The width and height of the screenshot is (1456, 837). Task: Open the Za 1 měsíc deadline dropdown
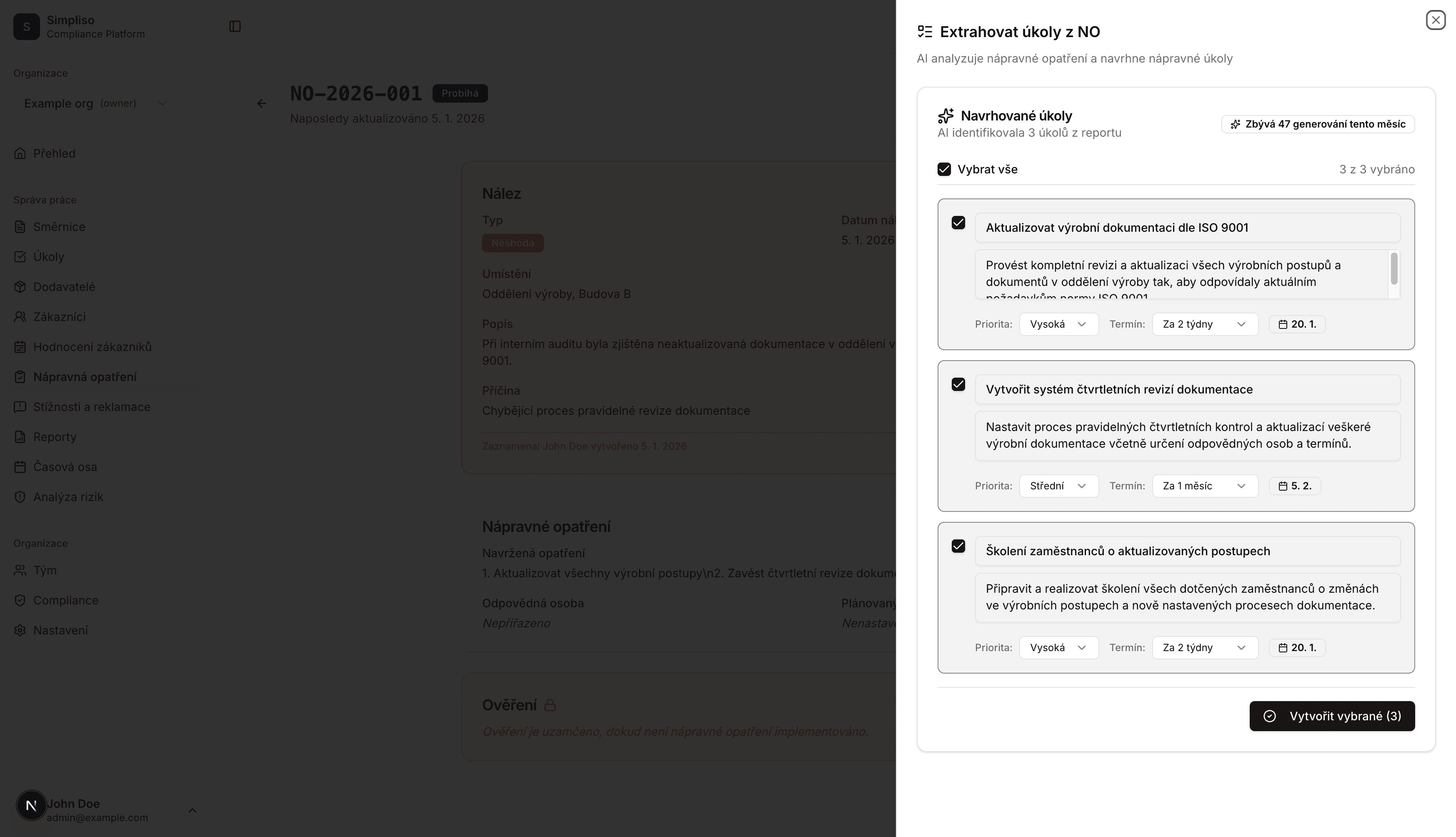point(1204,486)
